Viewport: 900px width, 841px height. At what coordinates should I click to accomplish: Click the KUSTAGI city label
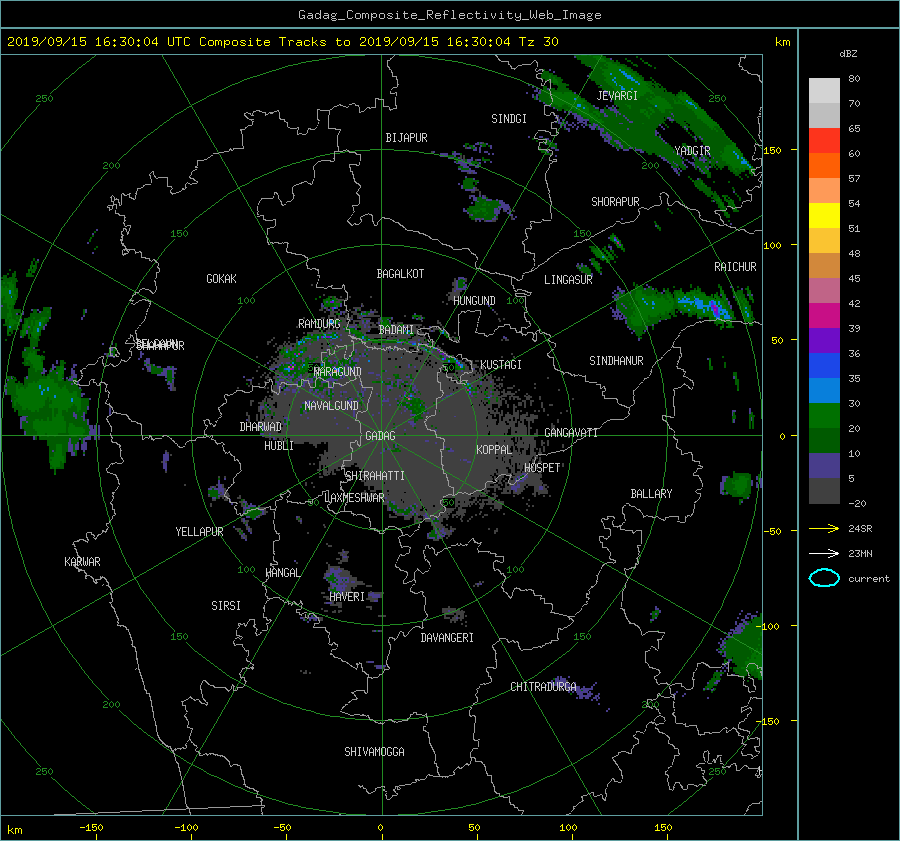point(501,365)
